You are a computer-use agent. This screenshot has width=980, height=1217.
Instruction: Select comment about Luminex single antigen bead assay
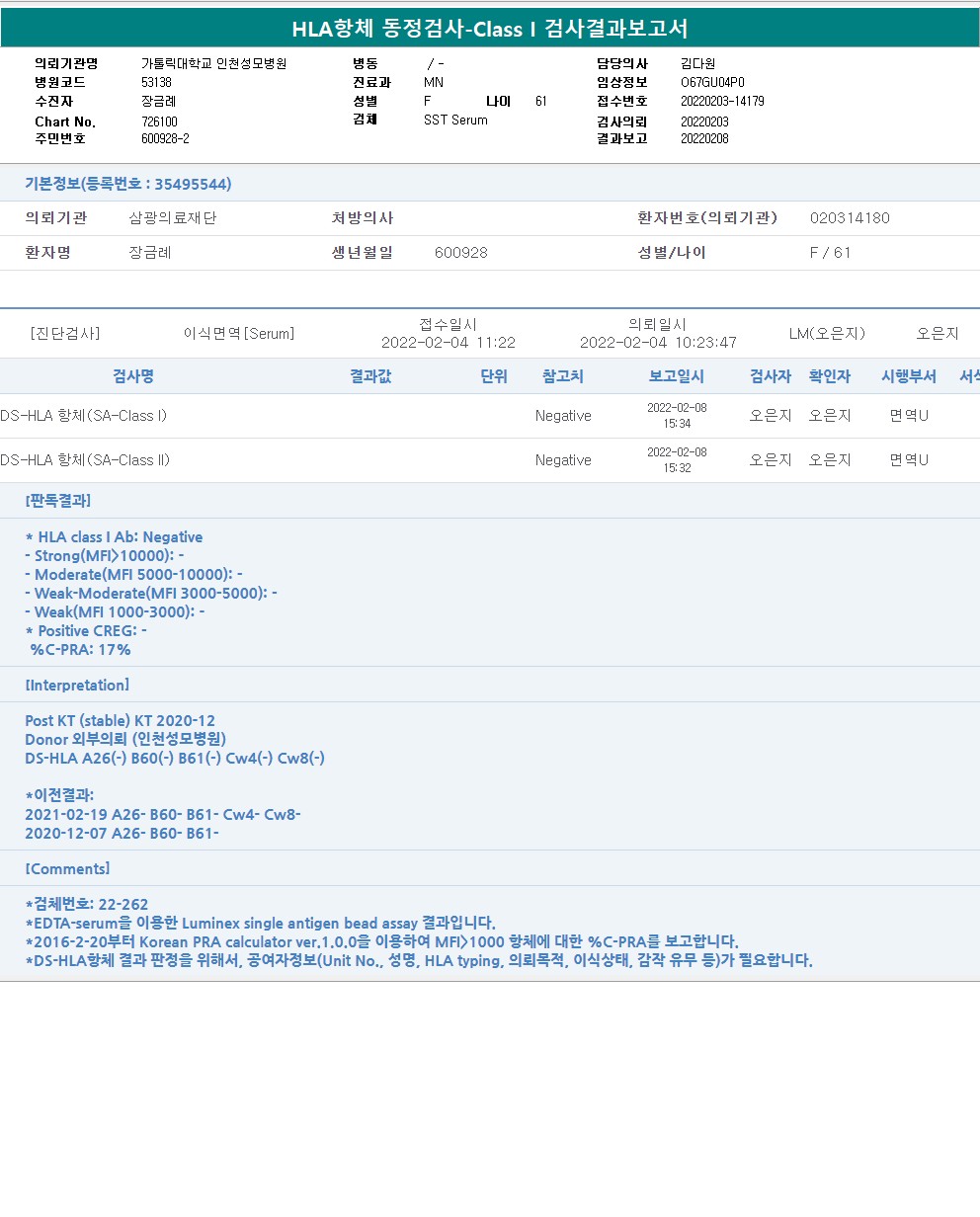point(261,924)
